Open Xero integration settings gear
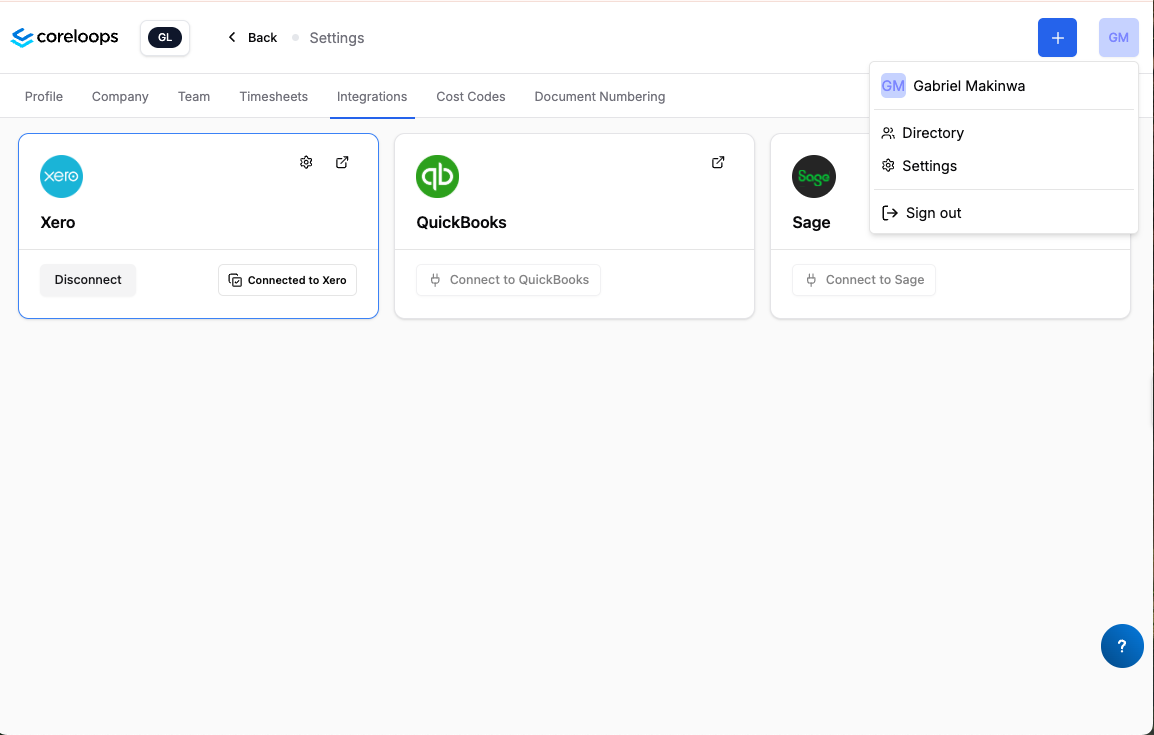Image resolution: width=1154 pixels, height=735 pixels. tap(306, 163)
